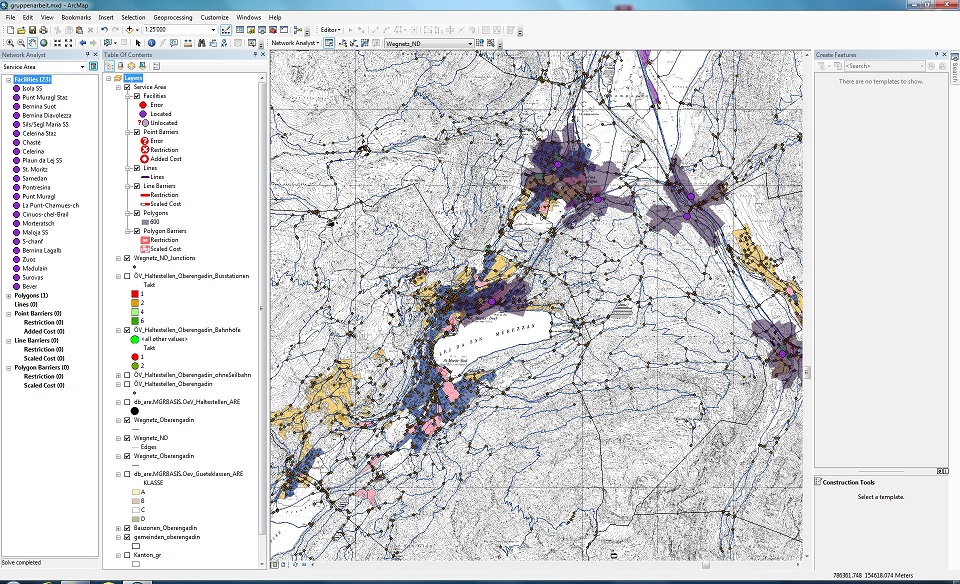Click the Save document icon
960x584 pixels.
[32, 30]
